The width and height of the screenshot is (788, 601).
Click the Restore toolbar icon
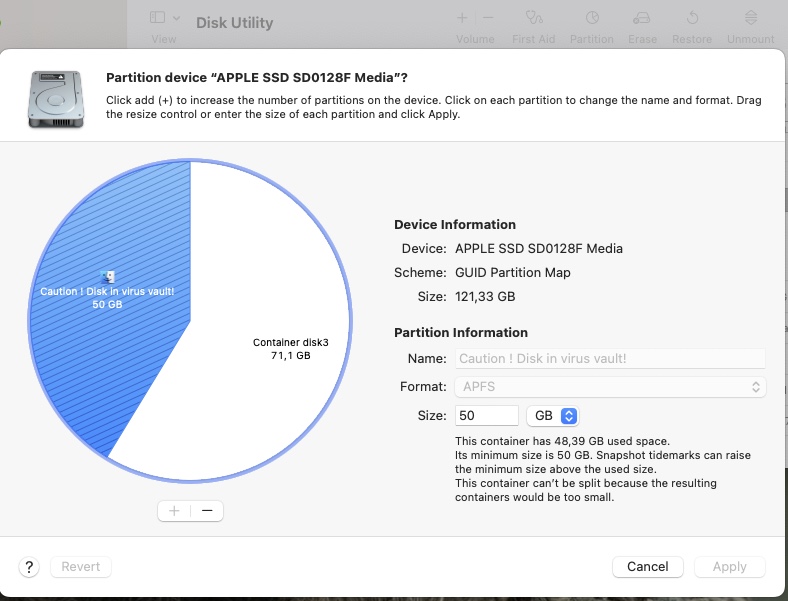(x=692, y=18)
